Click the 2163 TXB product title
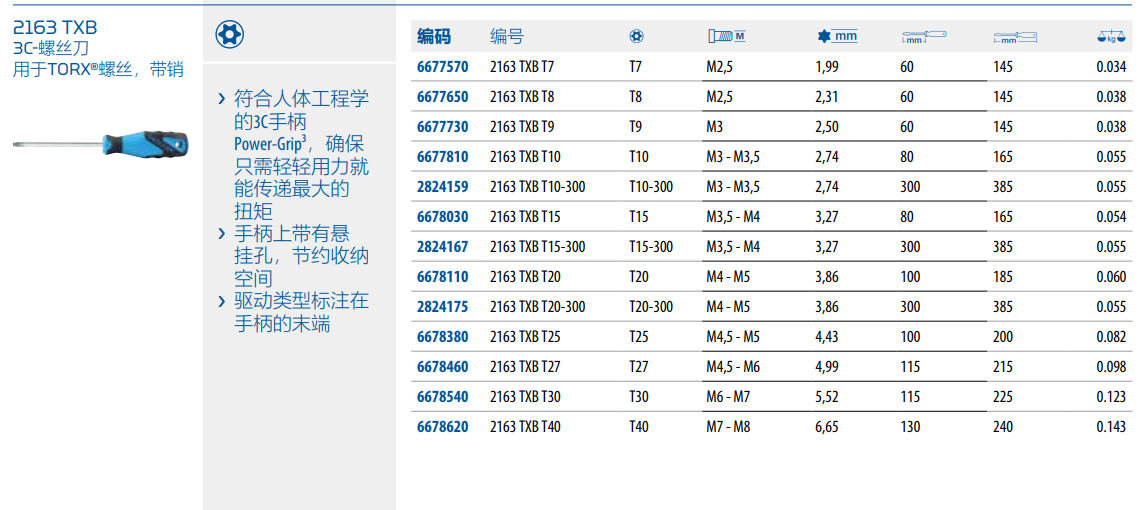 [x=55, y=27]
